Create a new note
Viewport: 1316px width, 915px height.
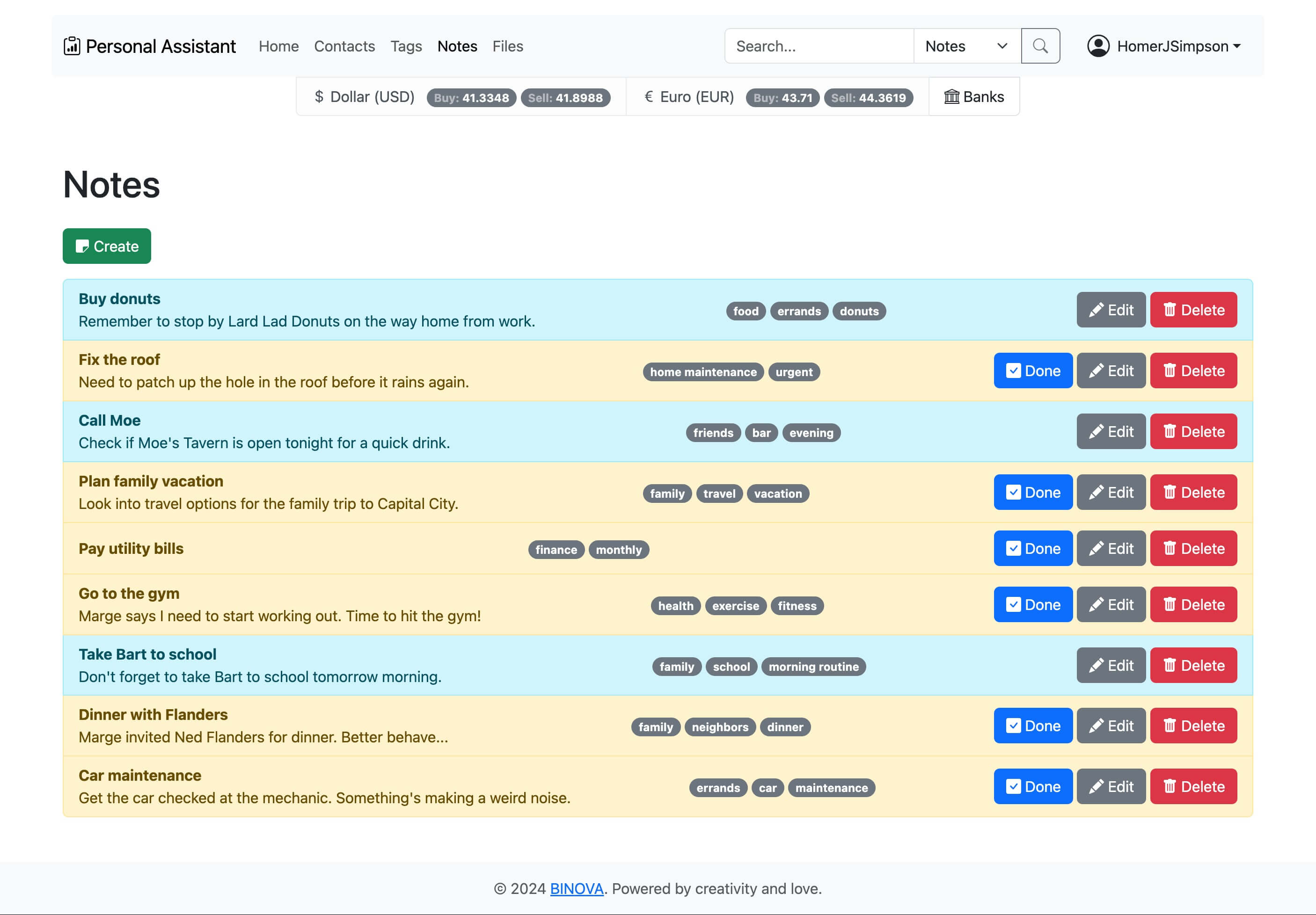click(x=107, y=247)
